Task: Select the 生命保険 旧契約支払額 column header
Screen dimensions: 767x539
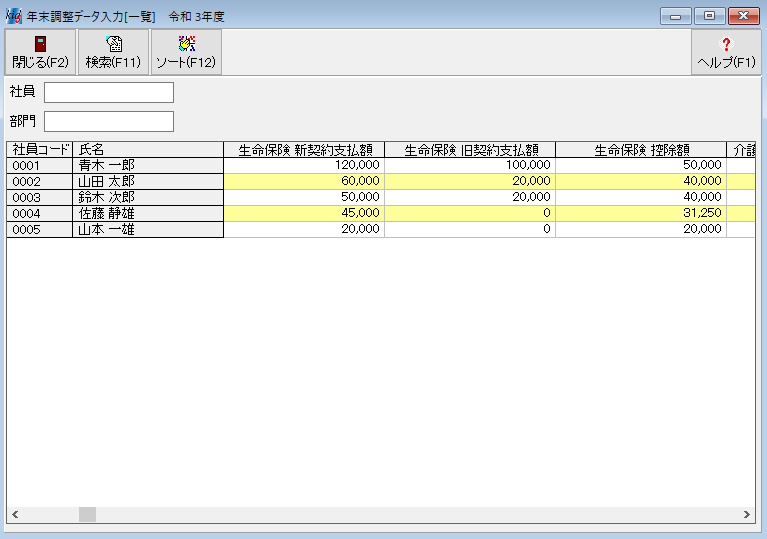Action: (x=470, y=150)
